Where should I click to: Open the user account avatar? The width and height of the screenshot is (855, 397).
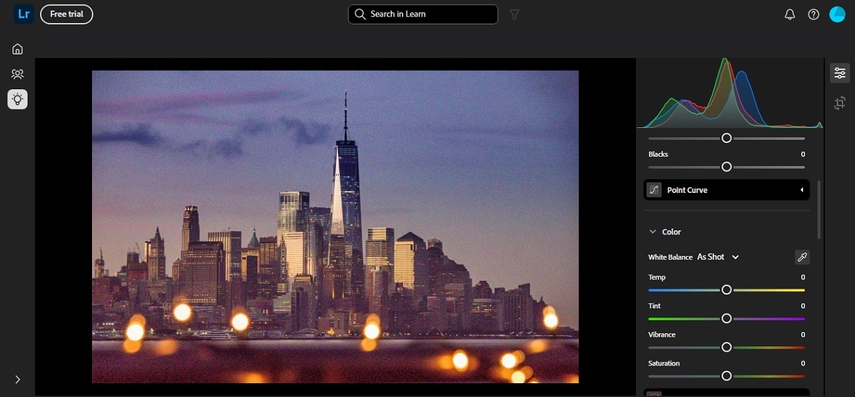click(x=837, y=15)
